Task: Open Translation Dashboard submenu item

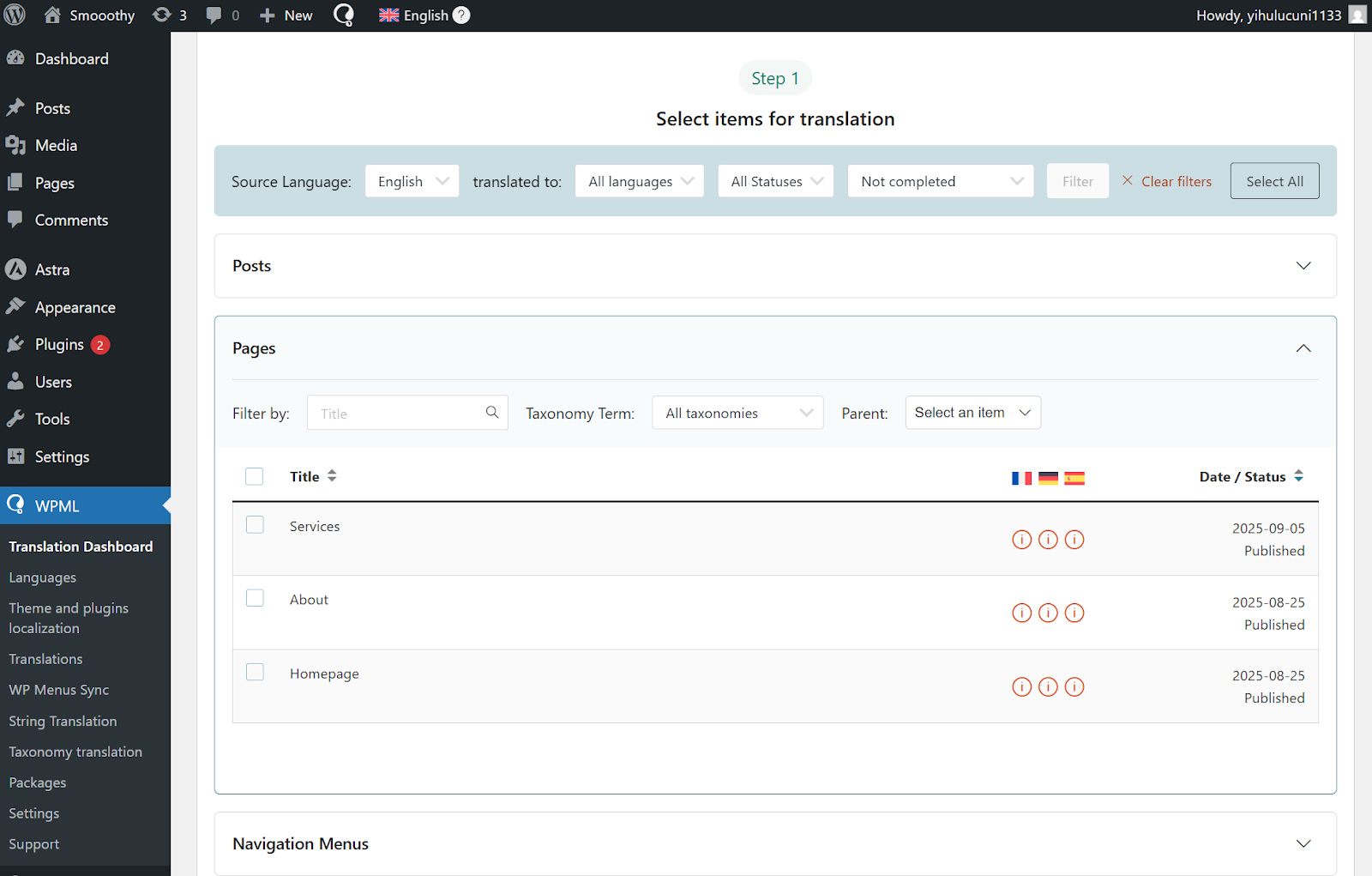Action: (81, 547)
